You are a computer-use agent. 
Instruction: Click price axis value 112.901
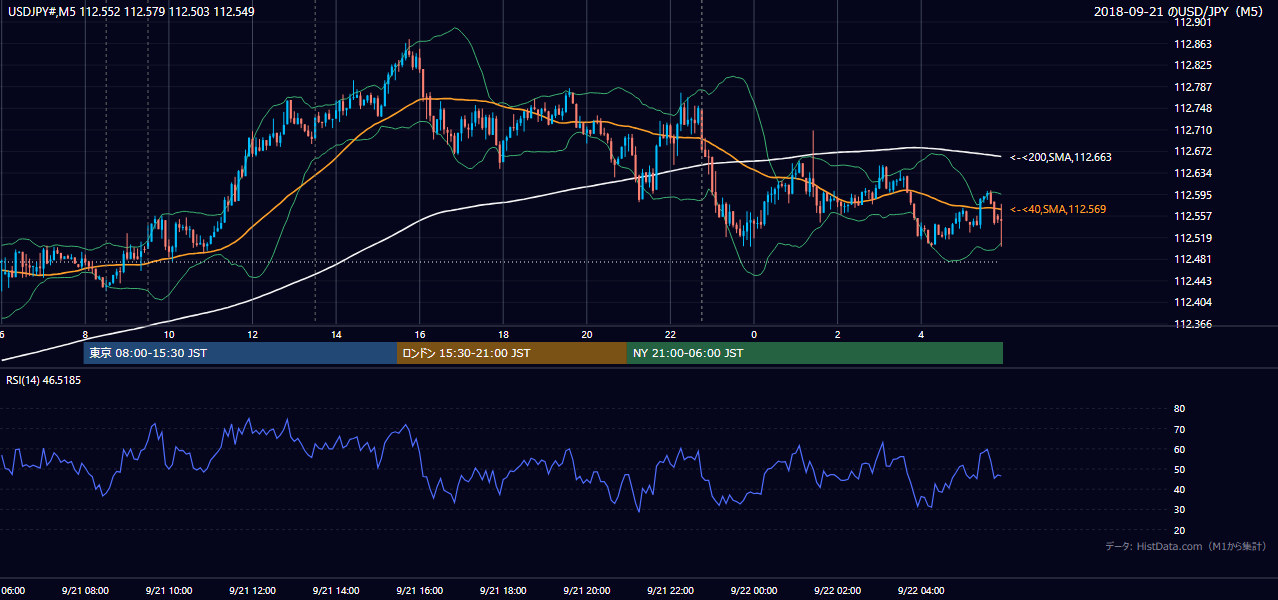pos(1192,21)
